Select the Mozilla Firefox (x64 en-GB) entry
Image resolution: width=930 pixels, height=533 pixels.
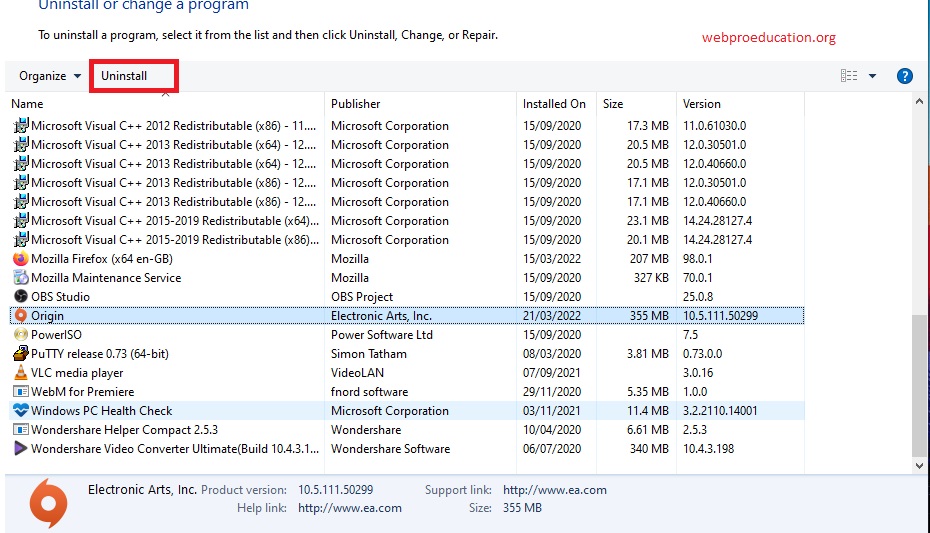point(101,258)
